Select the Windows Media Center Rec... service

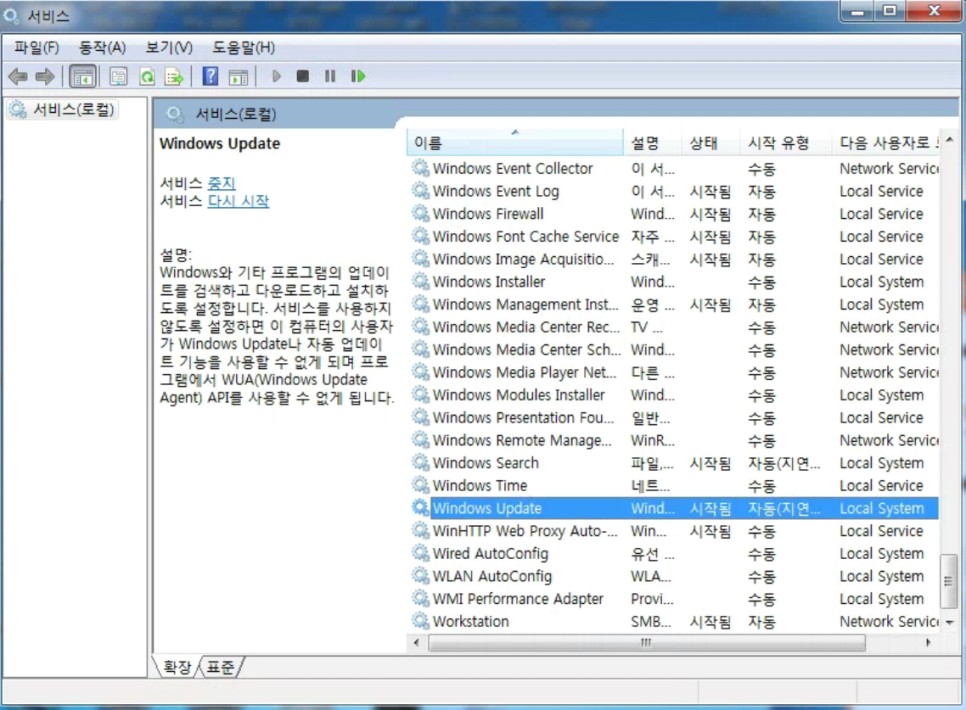(x=526, y=327)
